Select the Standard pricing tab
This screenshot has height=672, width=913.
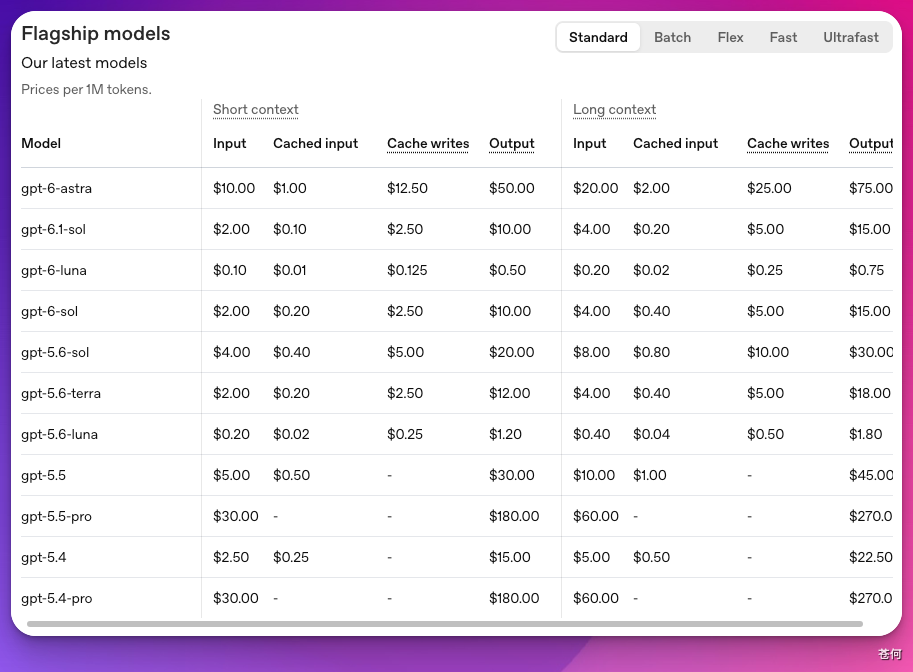point(598,37)
